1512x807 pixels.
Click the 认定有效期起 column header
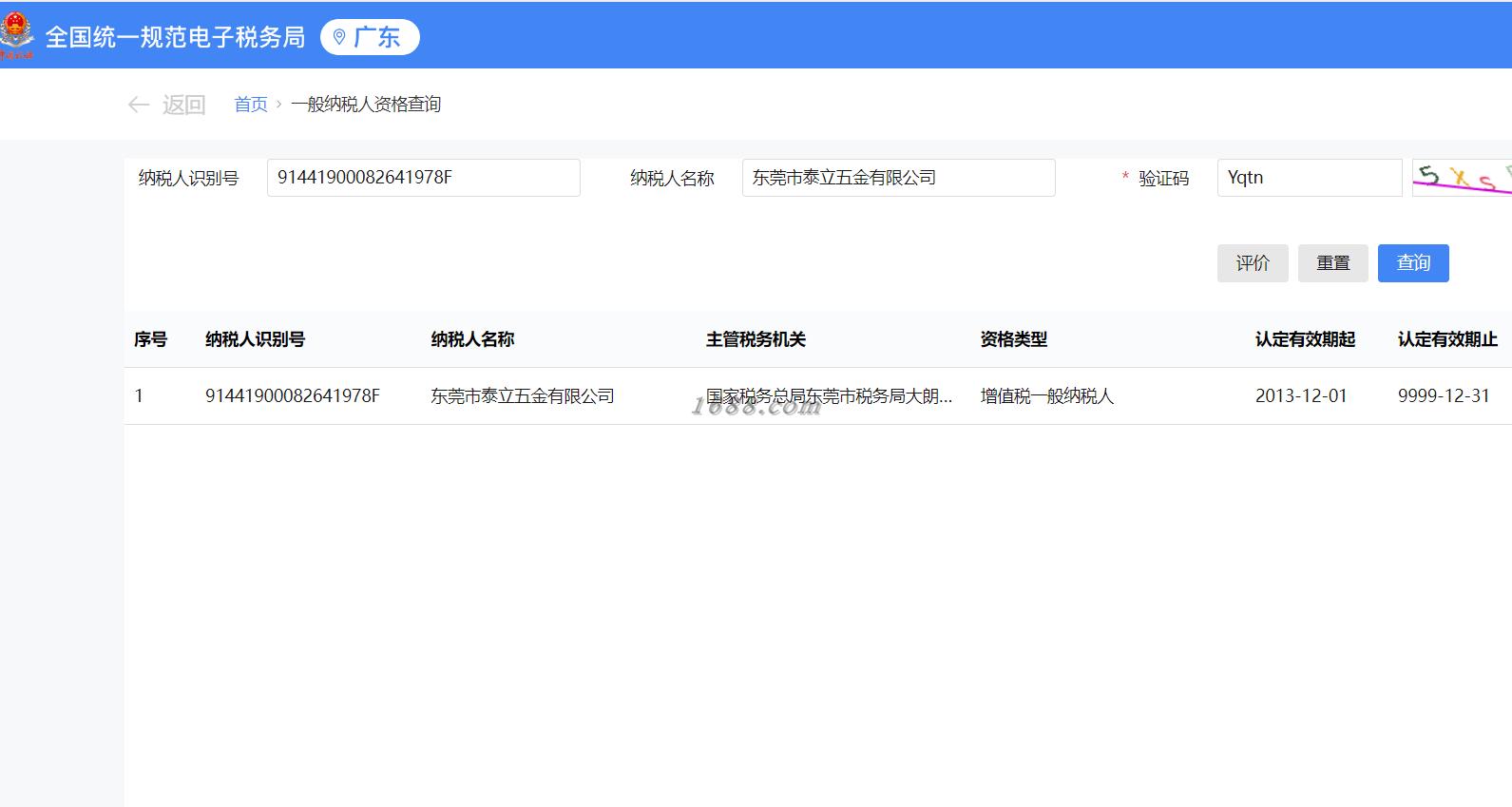(x=1305, y=339)
